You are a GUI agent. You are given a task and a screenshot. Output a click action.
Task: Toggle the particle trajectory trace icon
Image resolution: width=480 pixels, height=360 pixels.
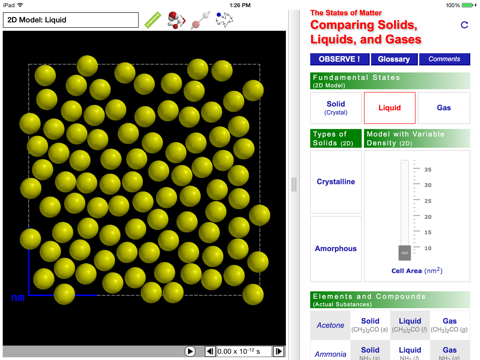tap(224, 19)
